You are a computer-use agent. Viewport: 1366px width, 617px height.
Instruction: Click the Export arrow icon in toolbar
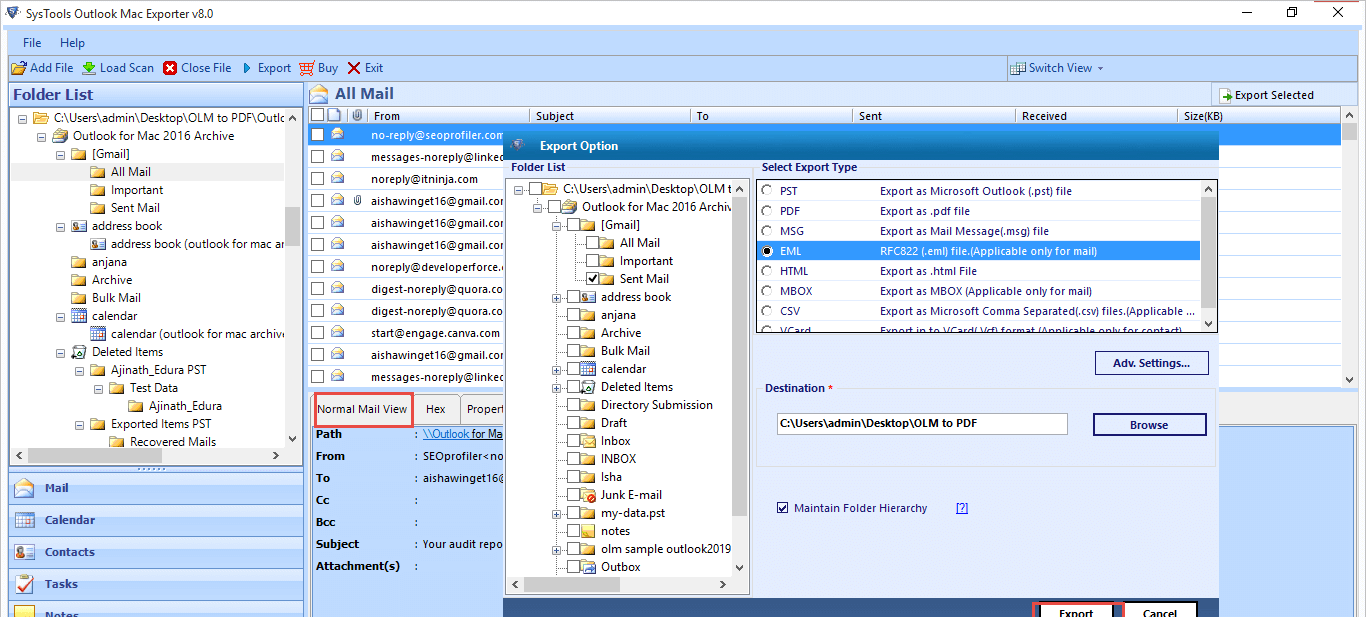click(x=247, y=68)
